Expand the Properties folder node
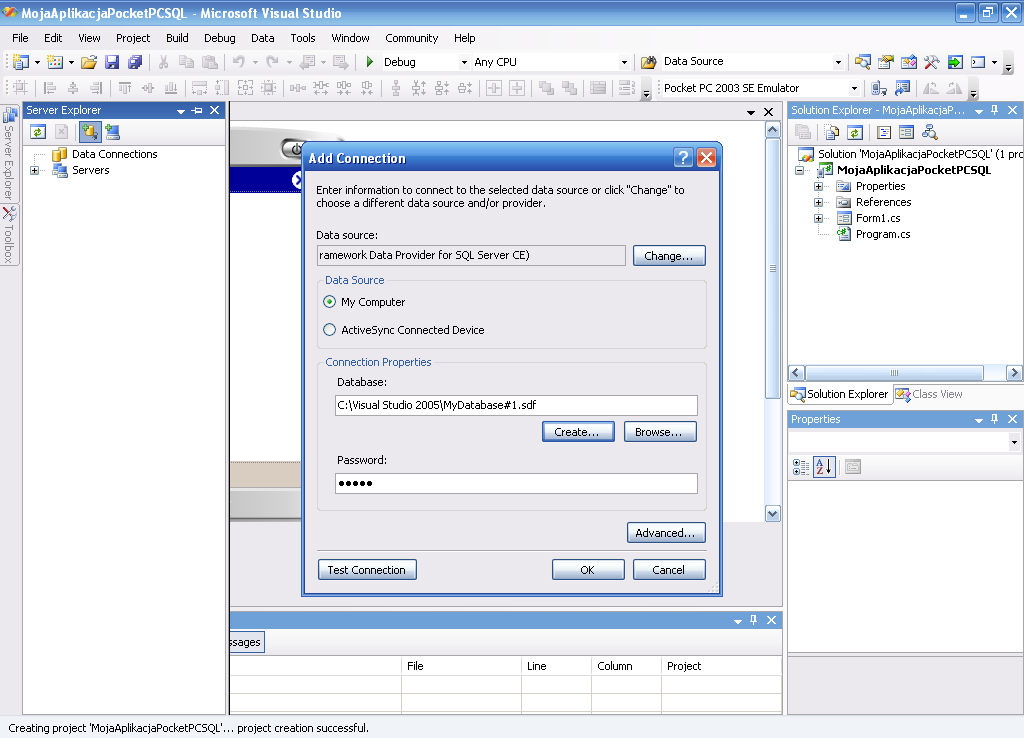The image size is (1024, 738). coord(818,186)
